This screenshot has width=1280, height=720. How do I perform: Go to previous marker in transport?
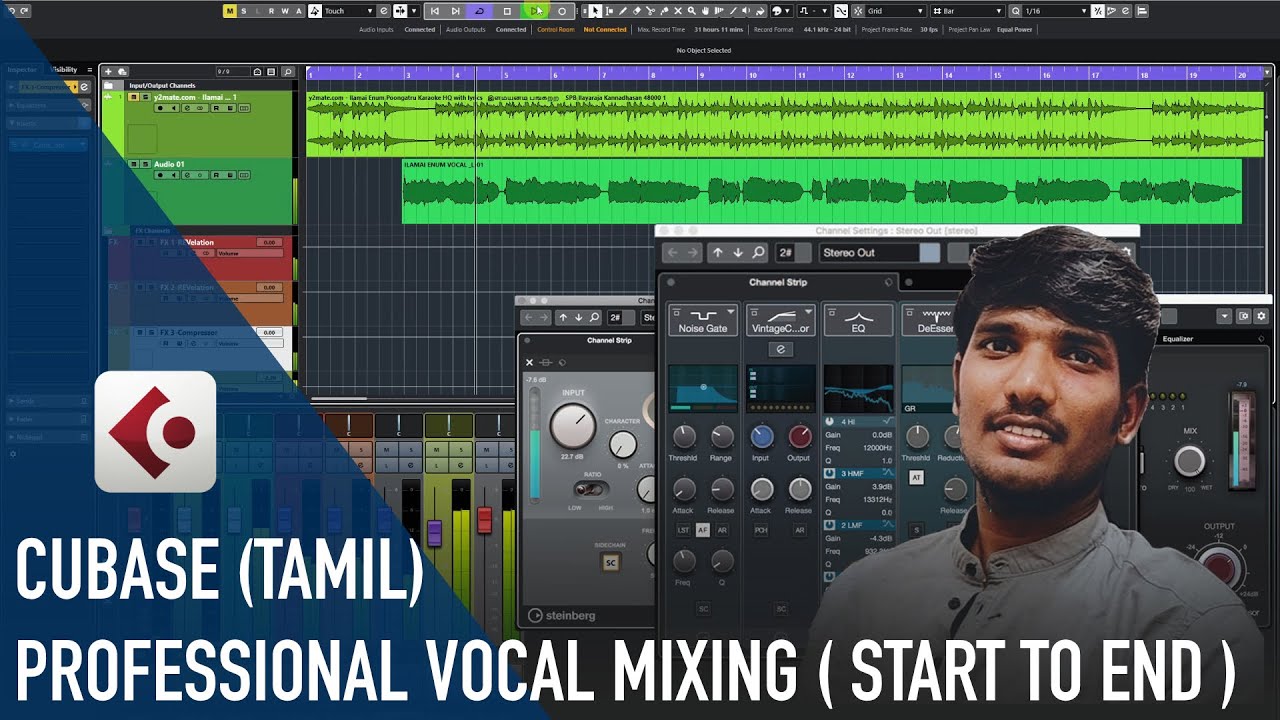coord(434,11)
